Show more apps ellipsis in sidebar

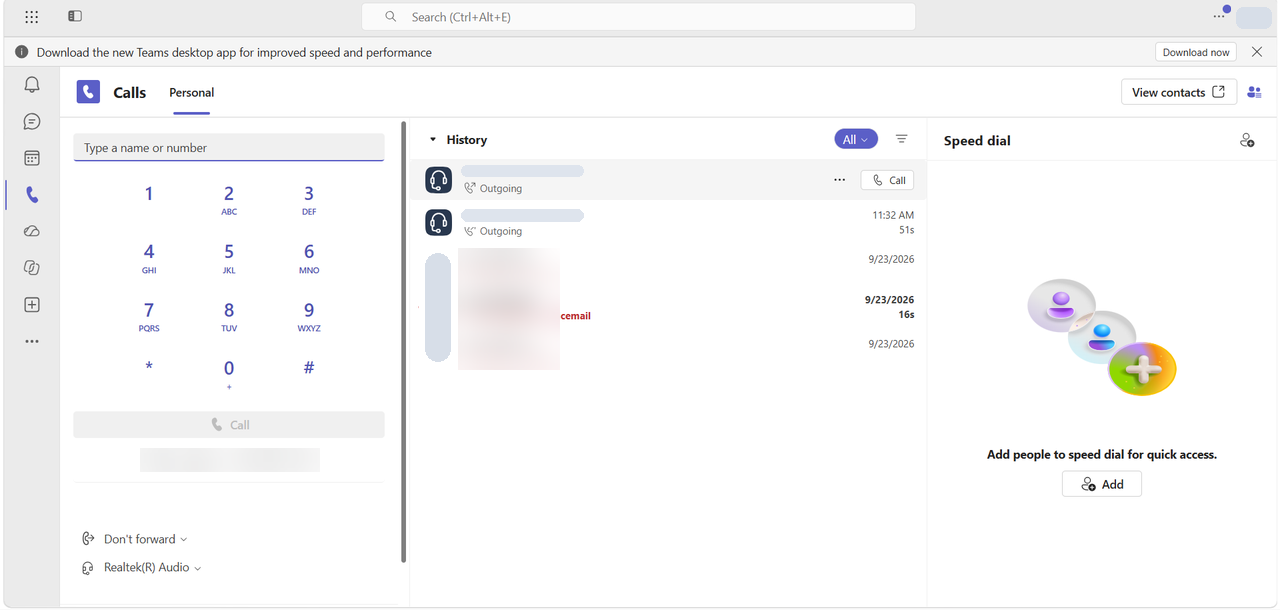[32, 341]
